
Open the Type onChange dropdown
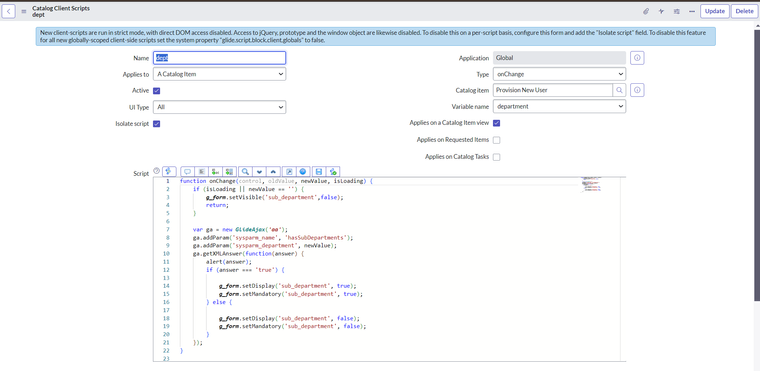pos(559,74)
